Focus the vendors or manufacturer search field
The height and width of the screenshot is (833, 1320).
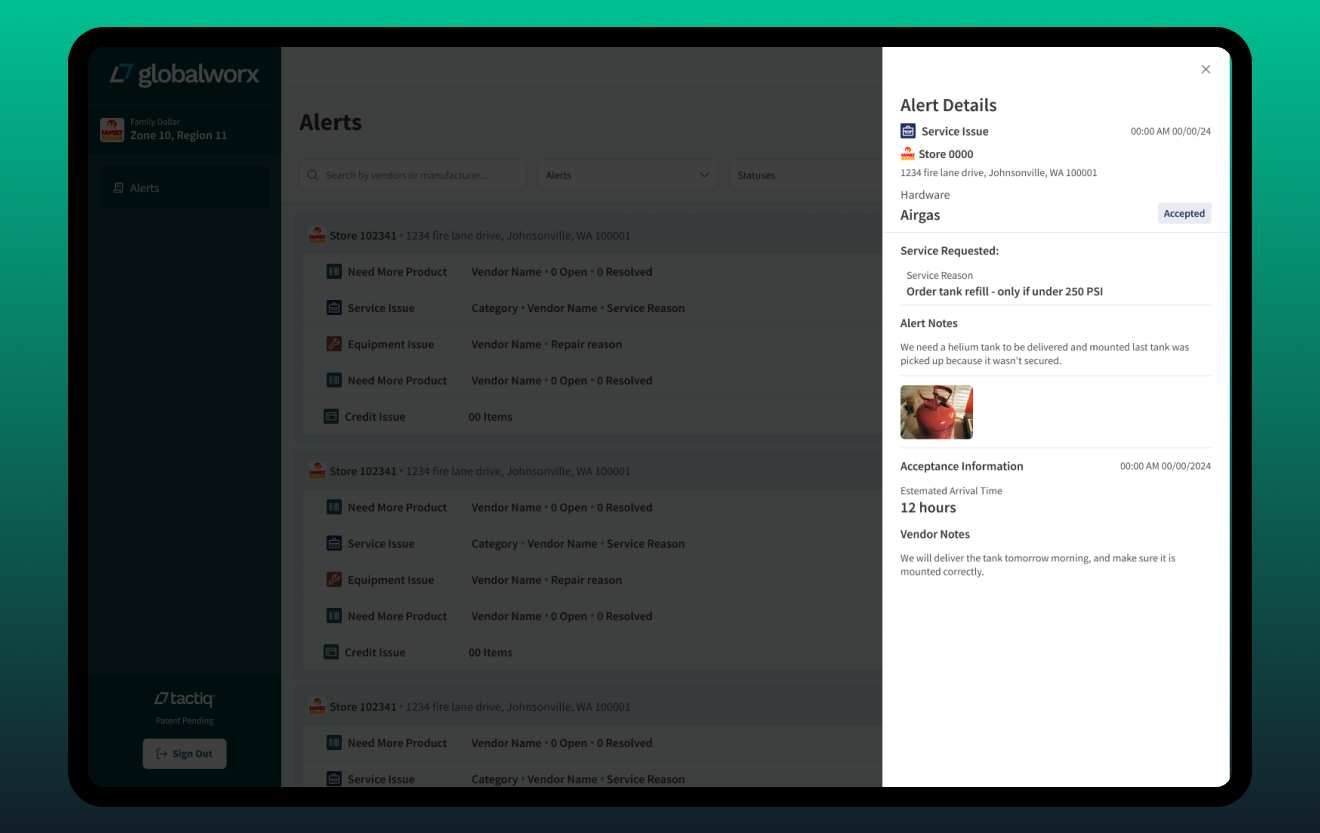coord(412,175)
